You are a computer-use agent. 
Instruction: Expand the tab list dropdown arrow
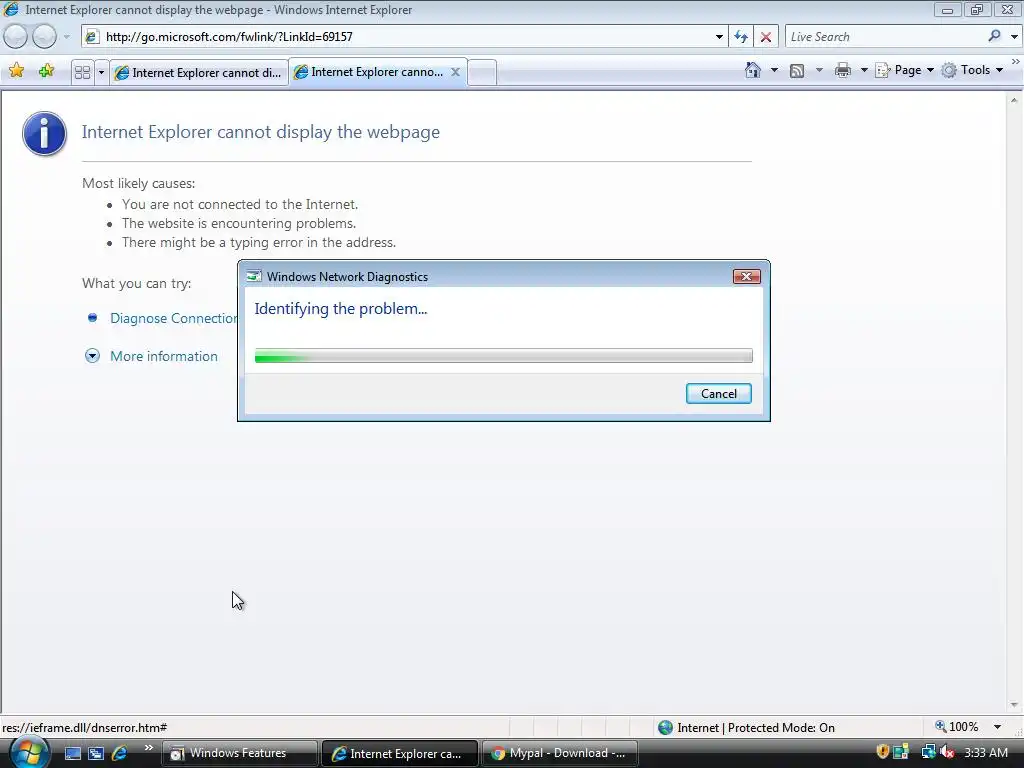(x=101, y=72)
